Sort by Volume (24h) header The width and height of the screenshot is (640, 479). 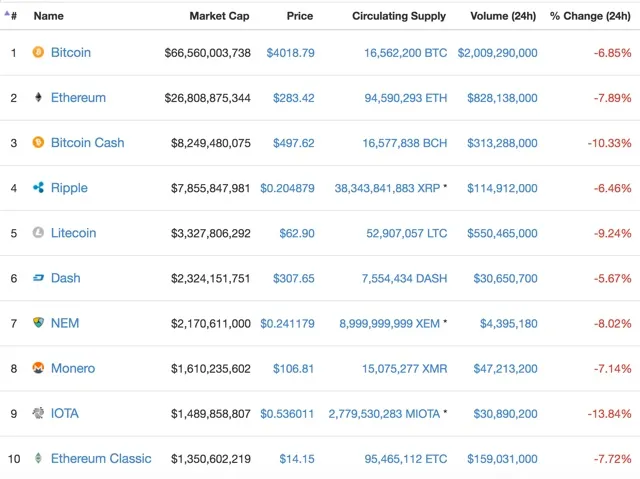point(503,16)
